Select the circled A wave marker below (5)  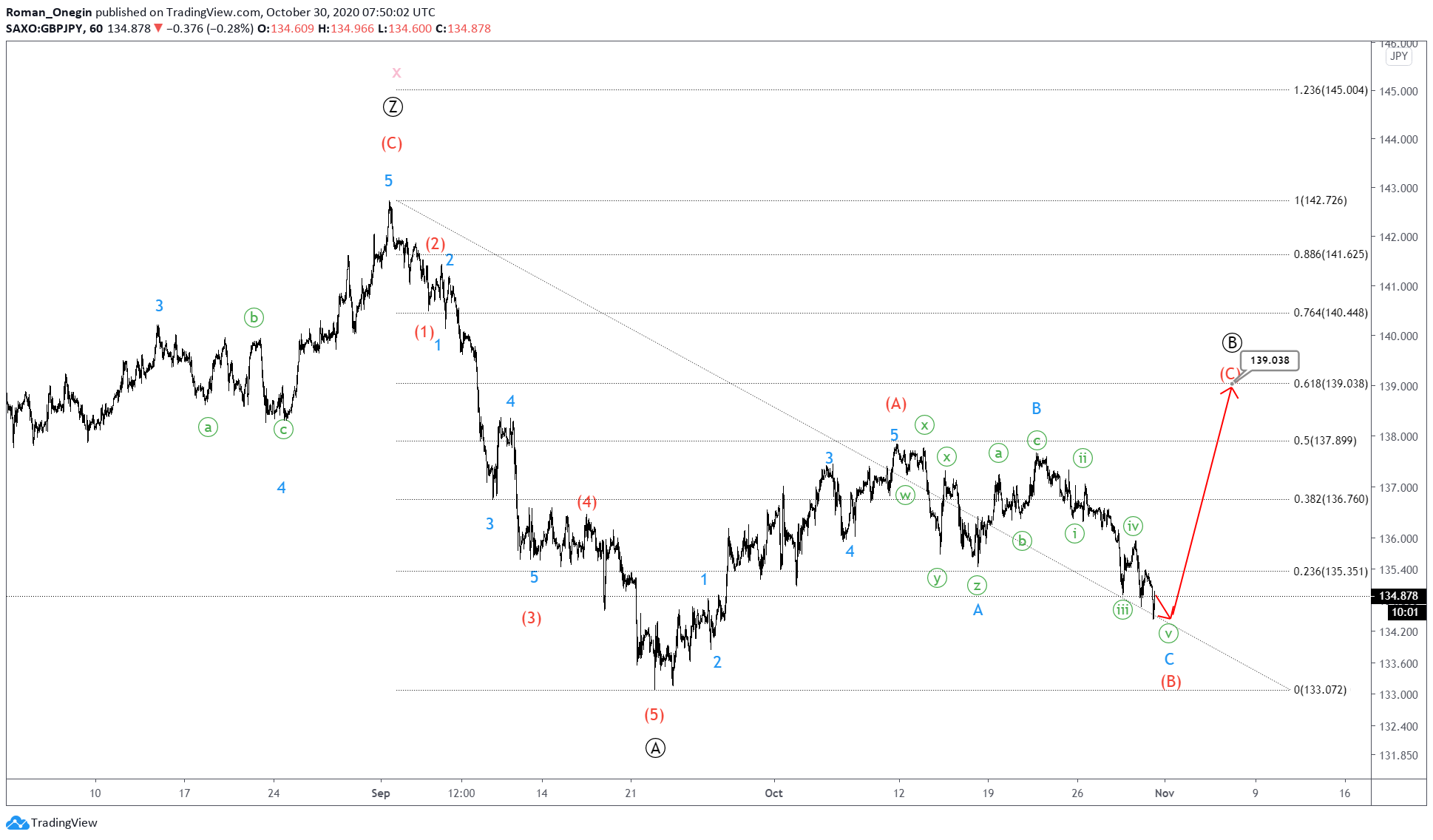coord(655,748)
